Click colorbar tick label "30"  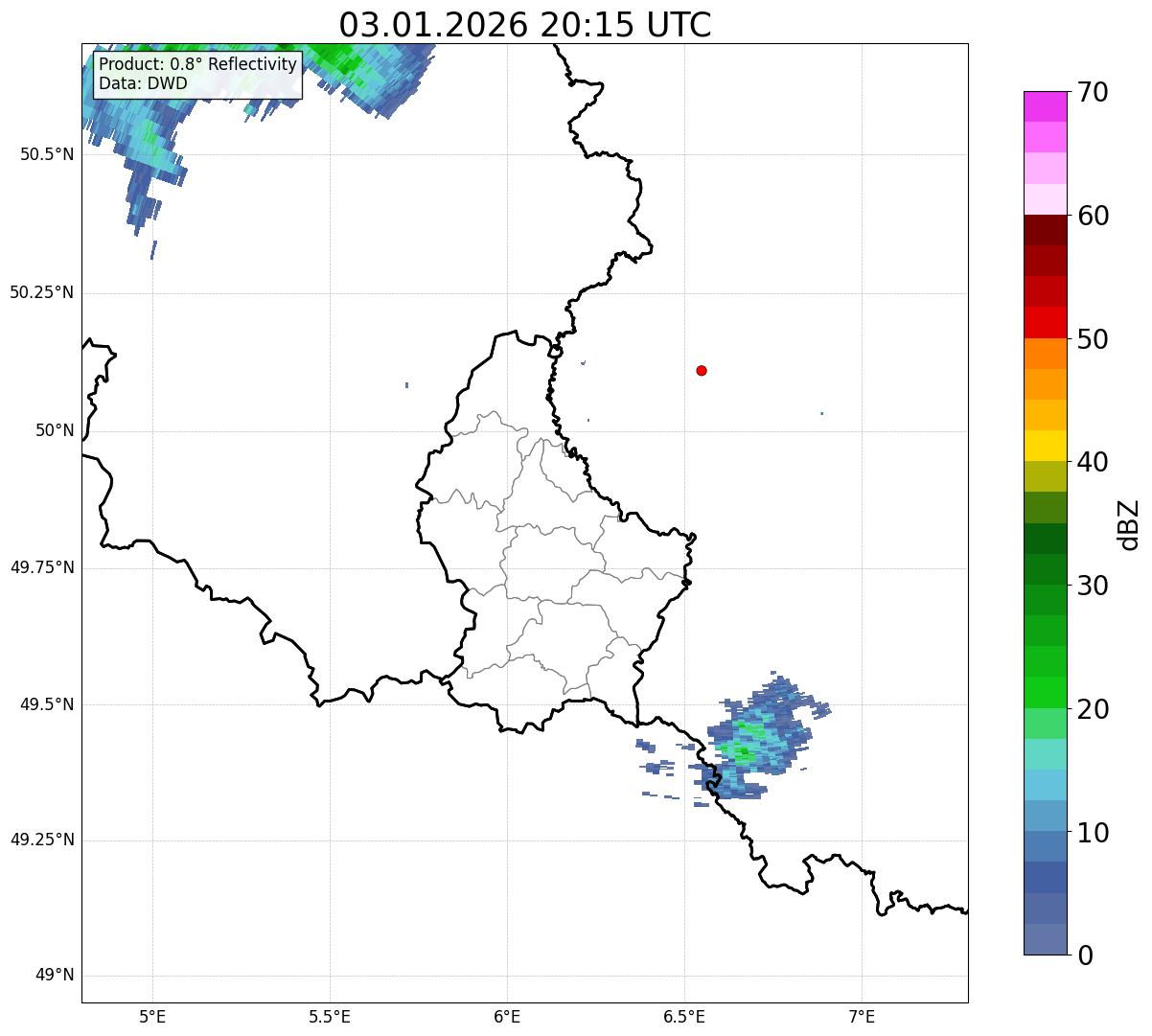[x=1093, y=586]
